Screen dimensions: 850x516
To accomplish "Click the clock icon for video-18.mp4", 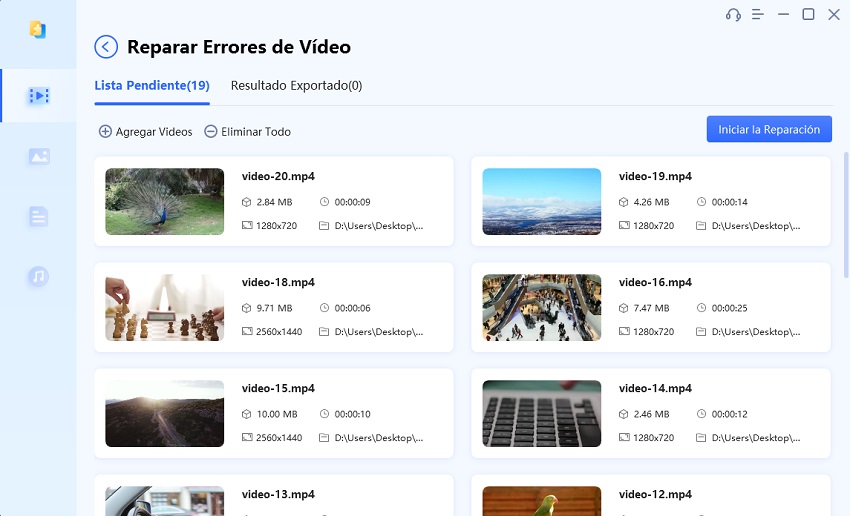I will point(324,308).
